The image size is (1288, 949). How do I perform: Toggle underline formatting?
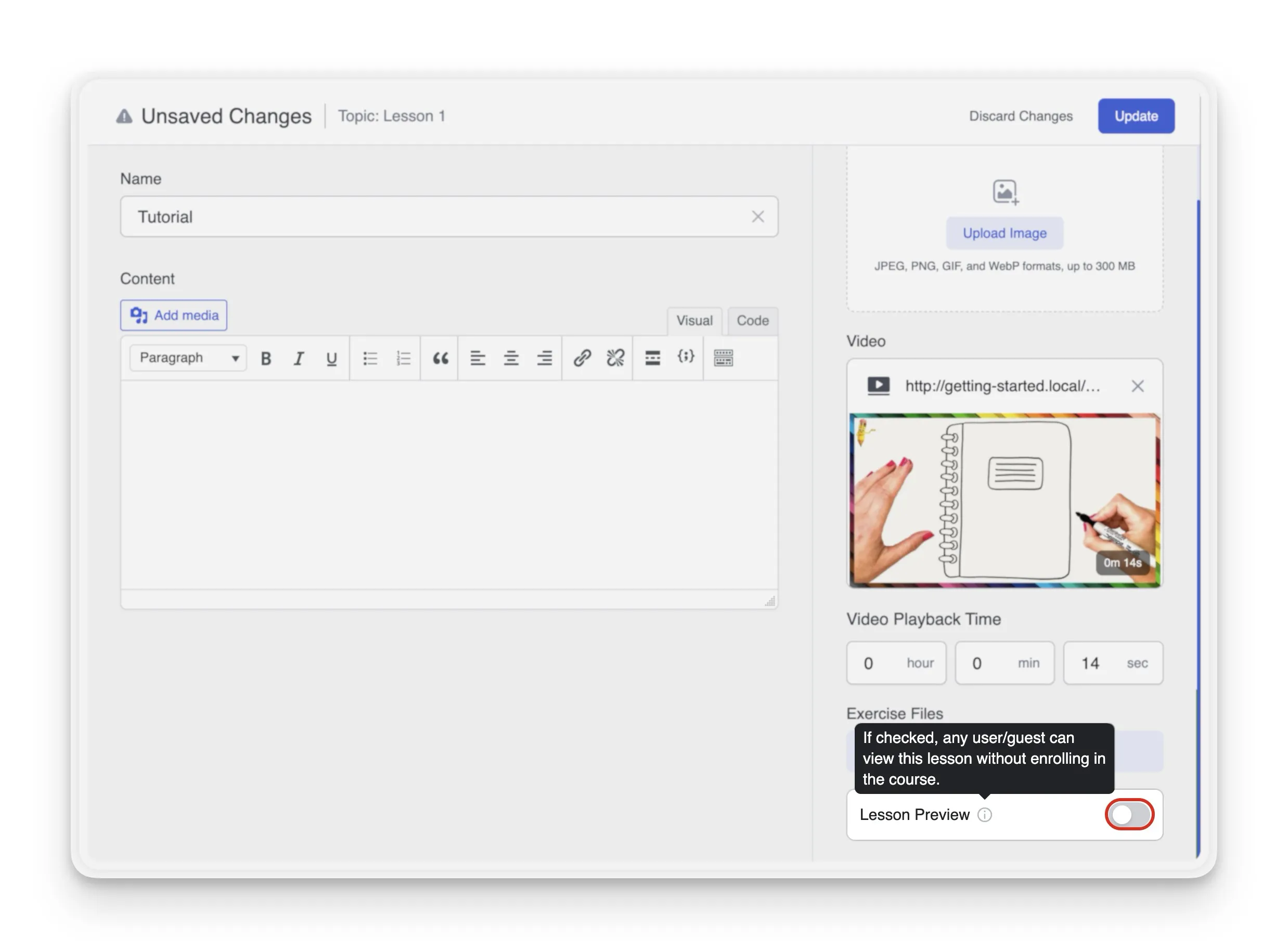pyautogui.click(x=331, y=357)
